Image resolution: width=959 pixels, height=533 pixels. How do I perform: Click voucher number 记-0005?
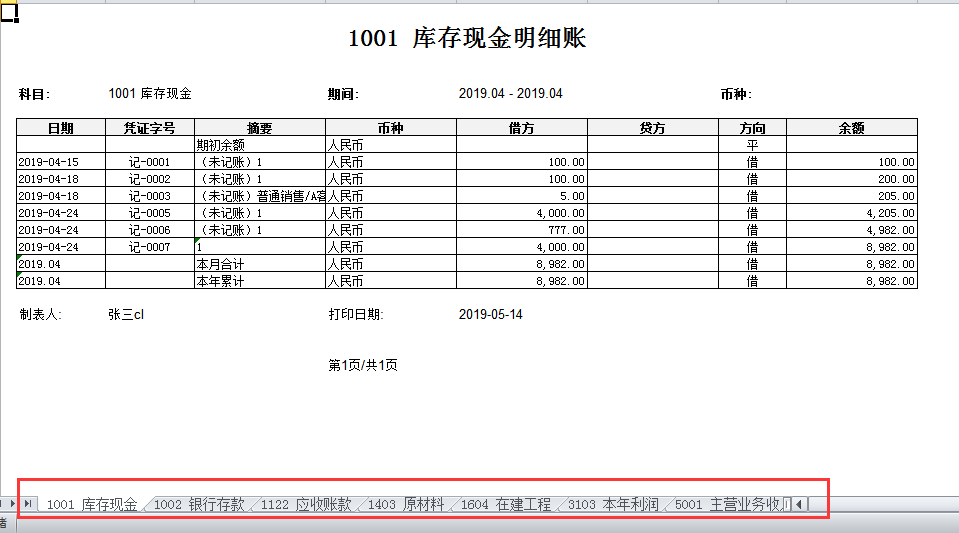150,213
